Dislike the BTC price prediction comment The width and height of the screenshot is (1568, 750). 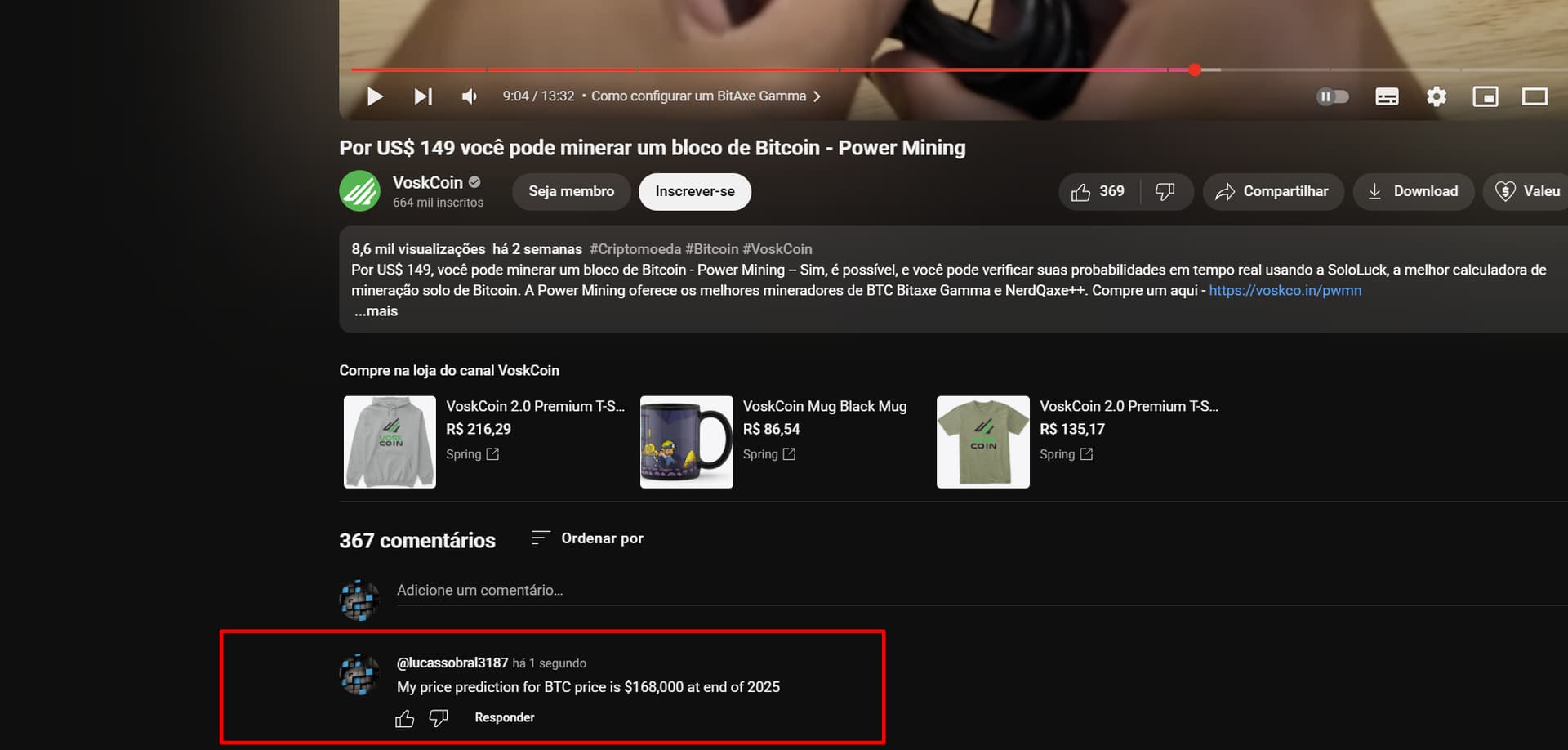click(x=439, y=718)
